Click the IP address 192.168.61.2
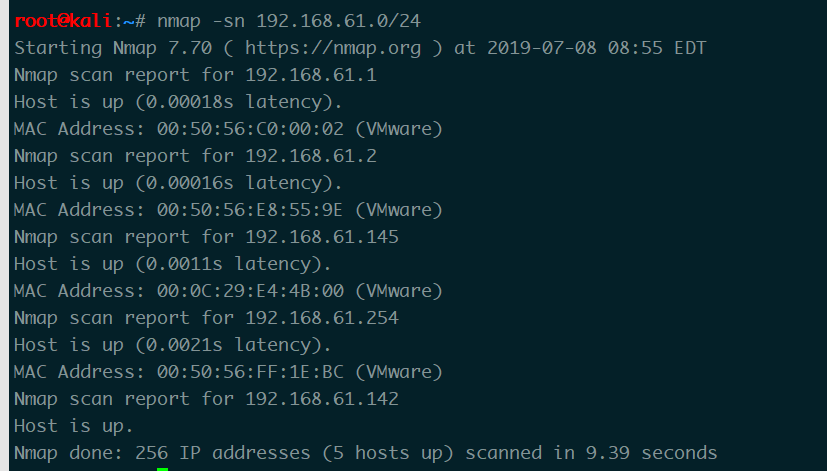 (311, 156)
